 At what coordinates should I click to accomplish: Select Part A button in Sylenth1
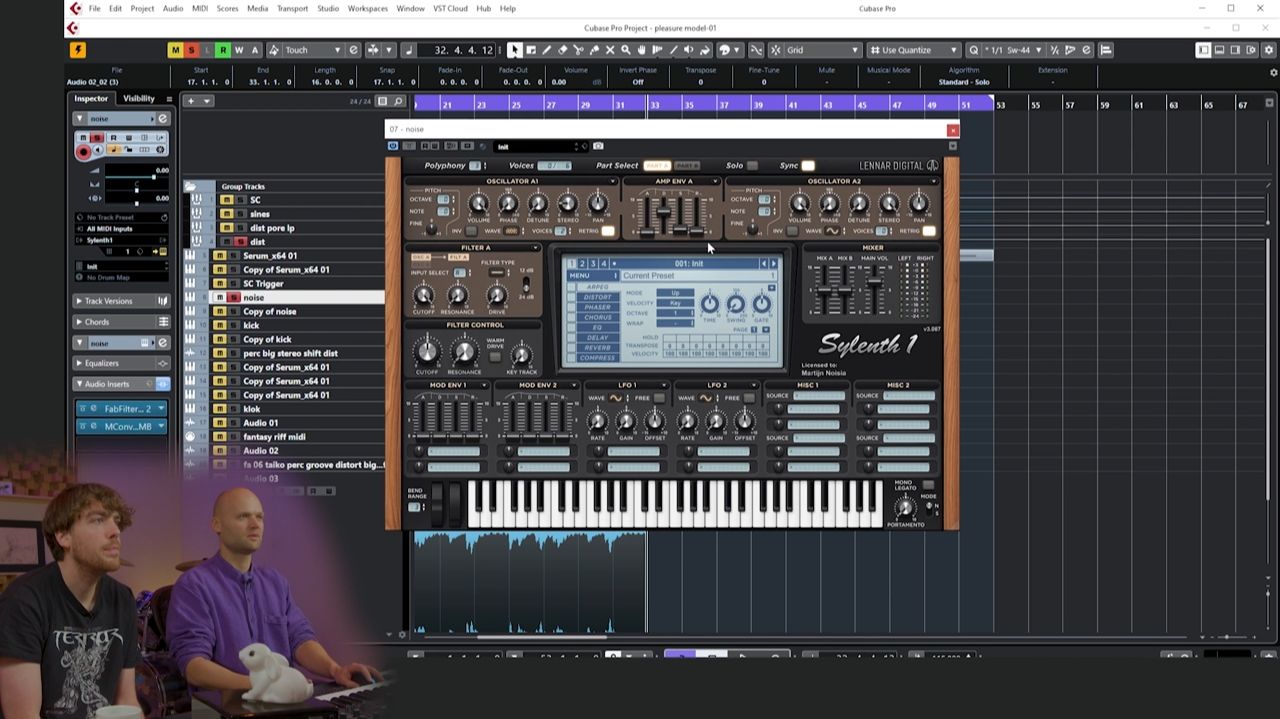[657, 165]
